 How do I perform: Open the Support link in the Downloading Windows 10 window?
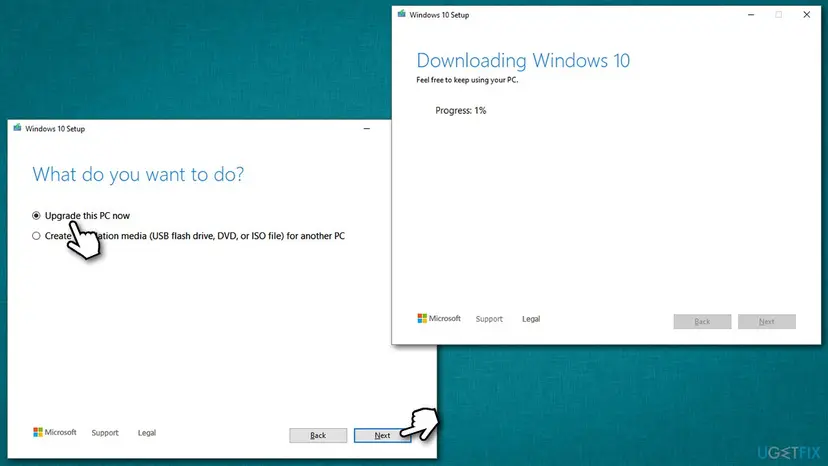489,319
